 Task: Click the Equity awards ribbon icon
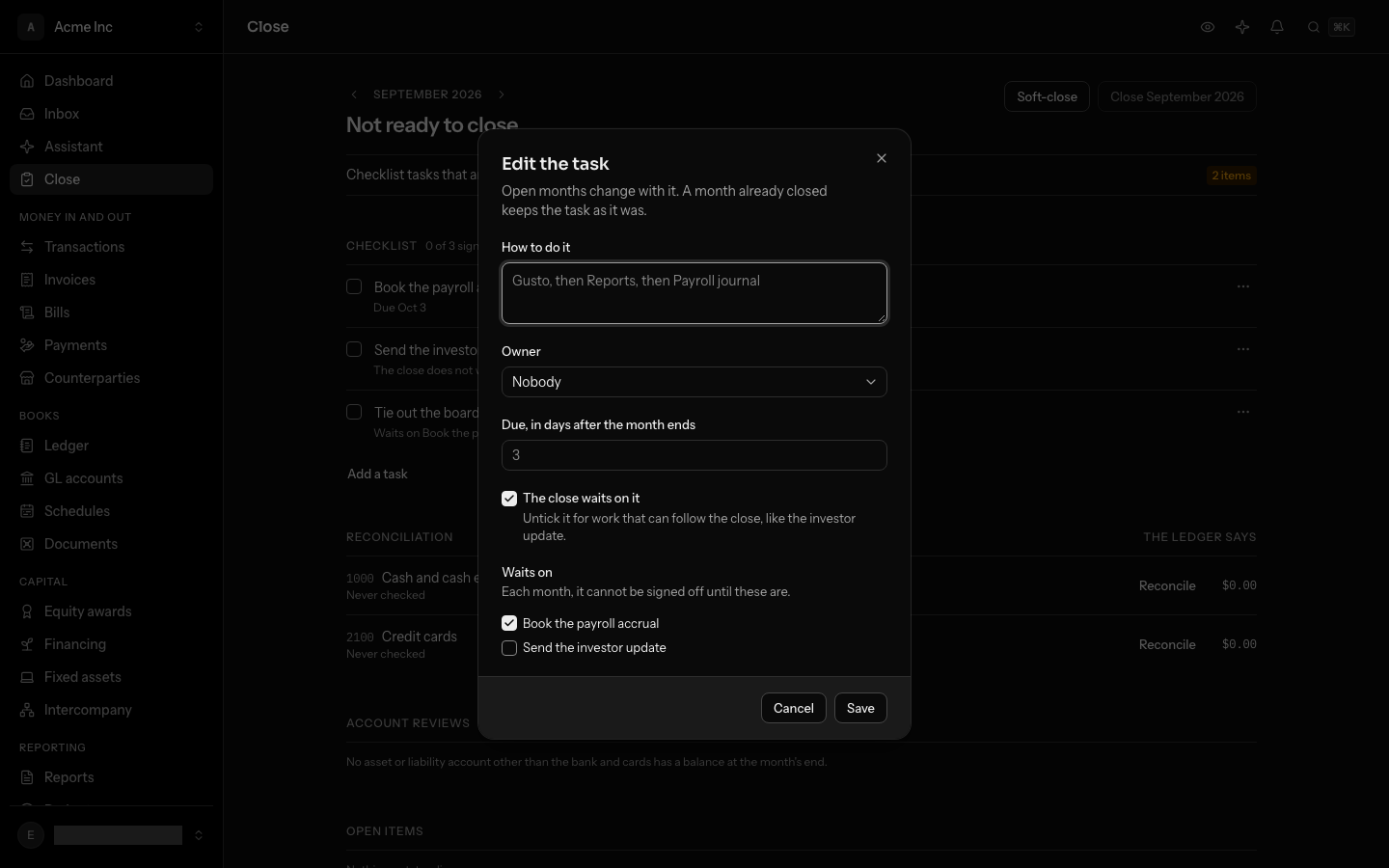click(27, 611)
